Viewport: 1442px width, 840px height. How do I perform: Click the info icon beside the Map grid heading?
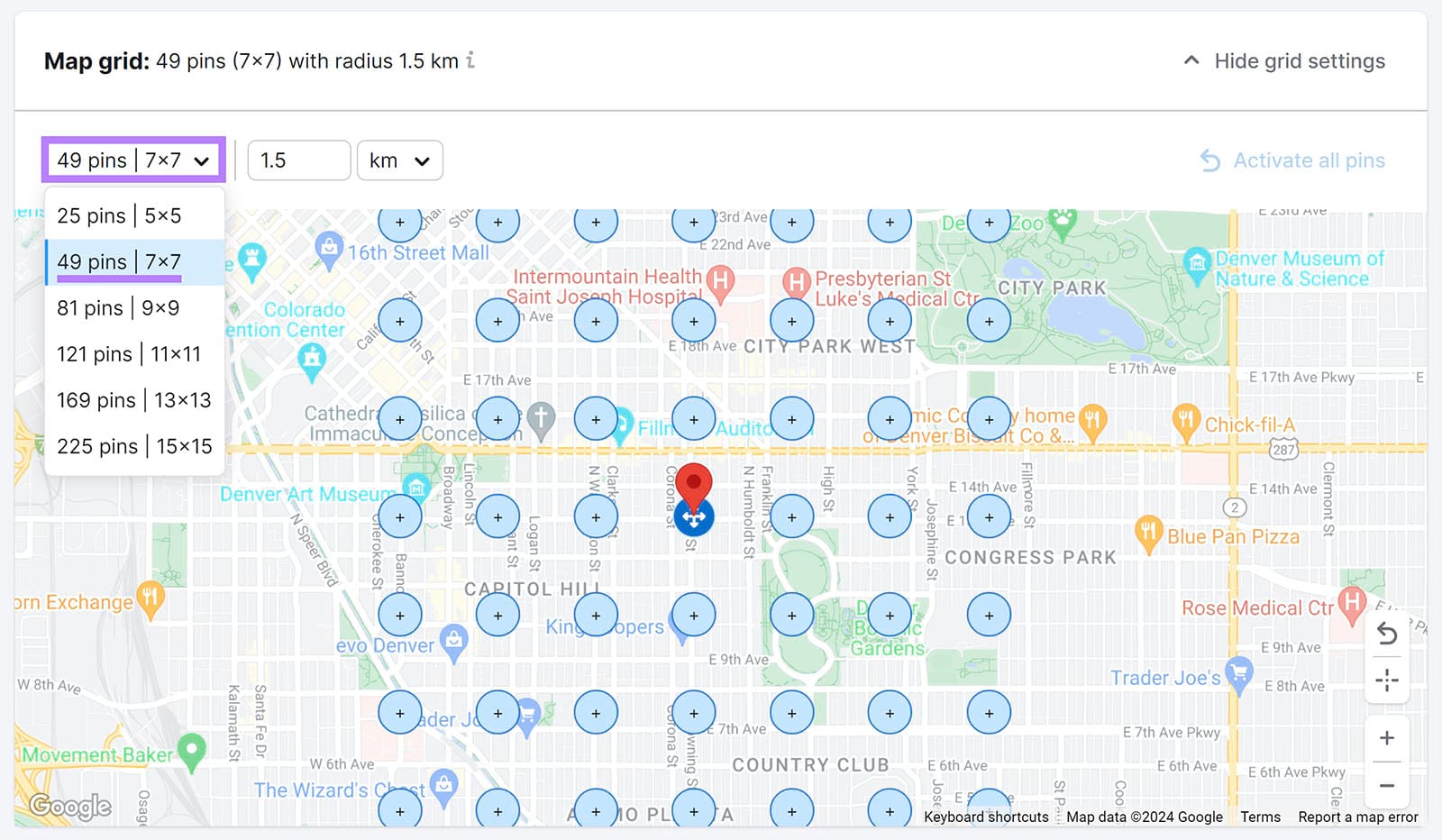point(470,61)
